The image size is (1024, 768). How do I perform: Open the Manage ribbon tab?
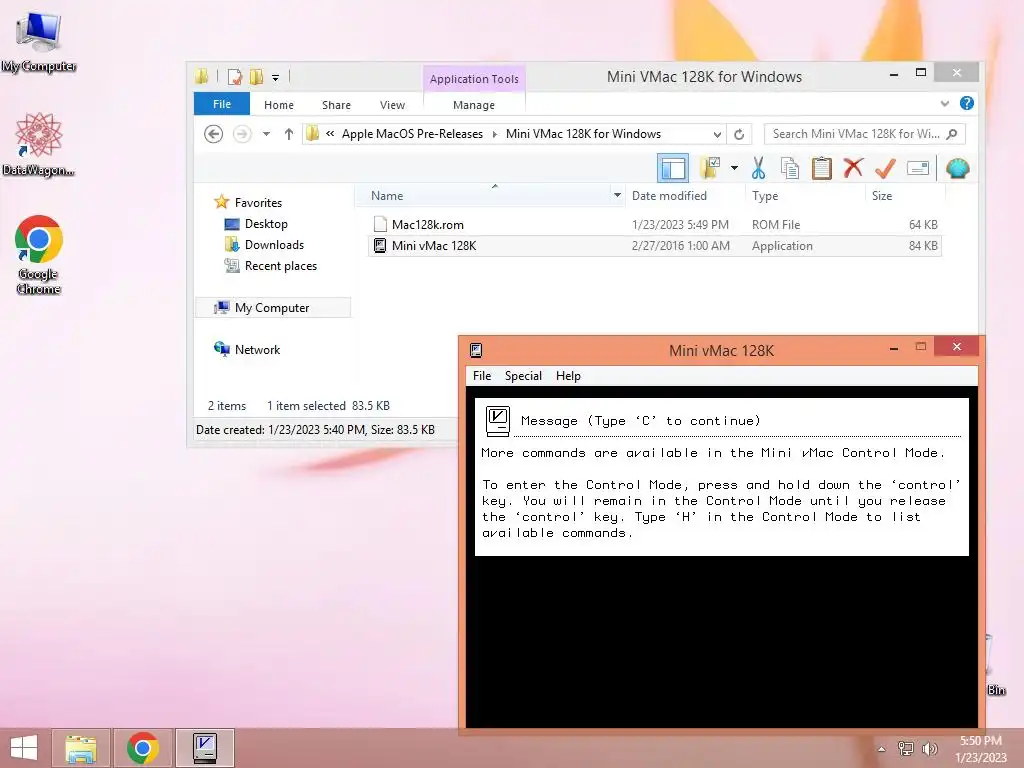pos(474,104)
